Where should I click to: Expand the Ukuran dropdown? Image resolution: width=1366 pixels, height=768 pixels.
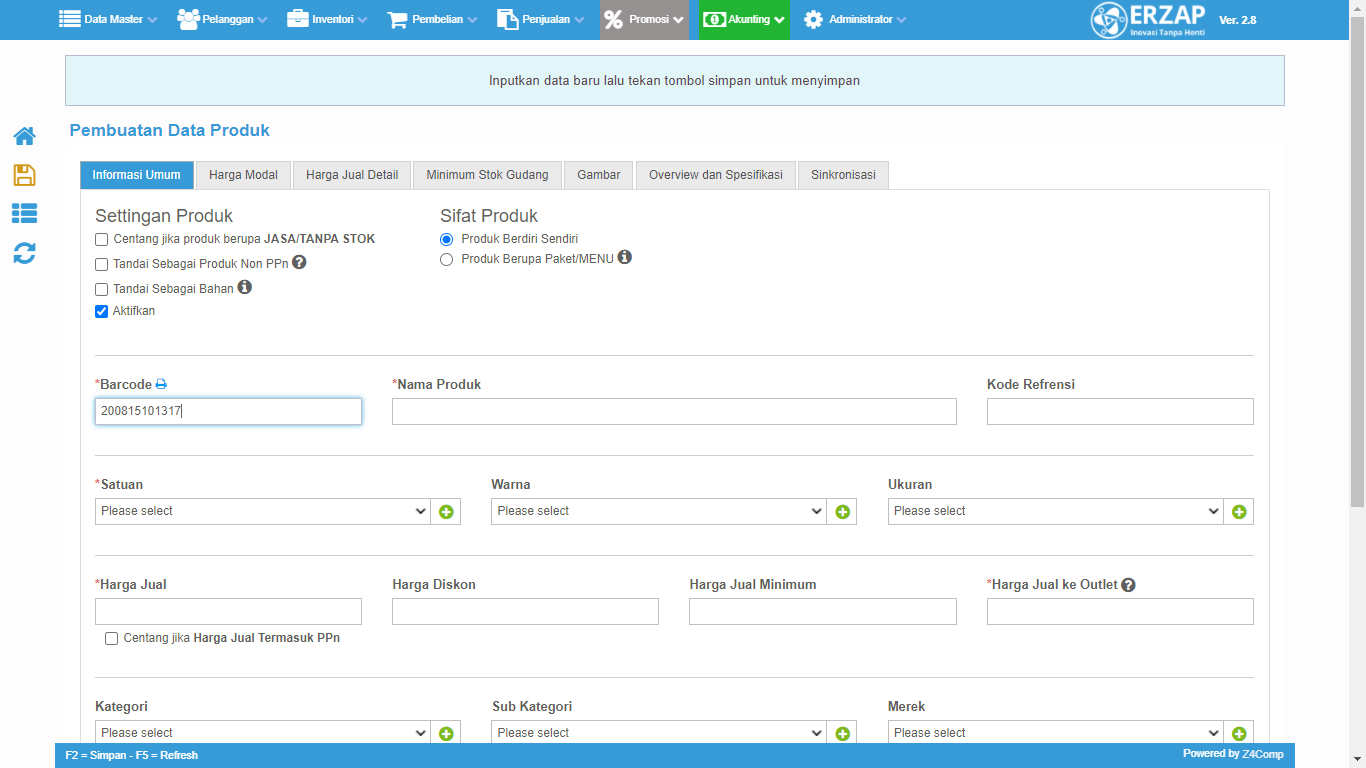click(1055, 512)
